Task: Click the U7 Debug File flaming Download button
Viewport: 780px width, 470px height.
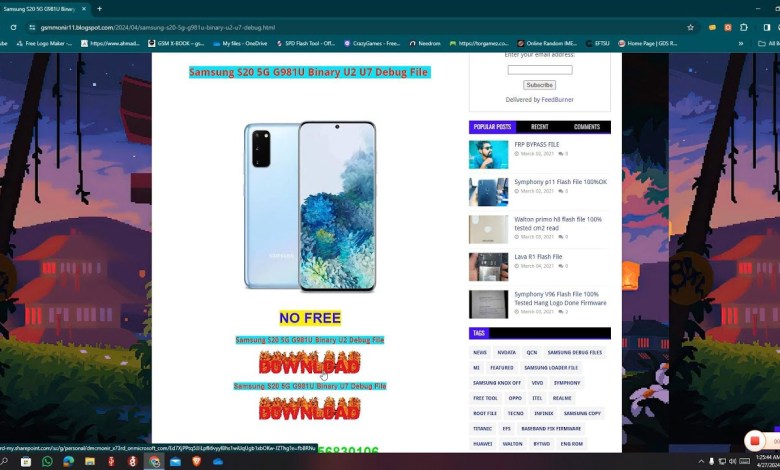Action: [x=309, y=408]
